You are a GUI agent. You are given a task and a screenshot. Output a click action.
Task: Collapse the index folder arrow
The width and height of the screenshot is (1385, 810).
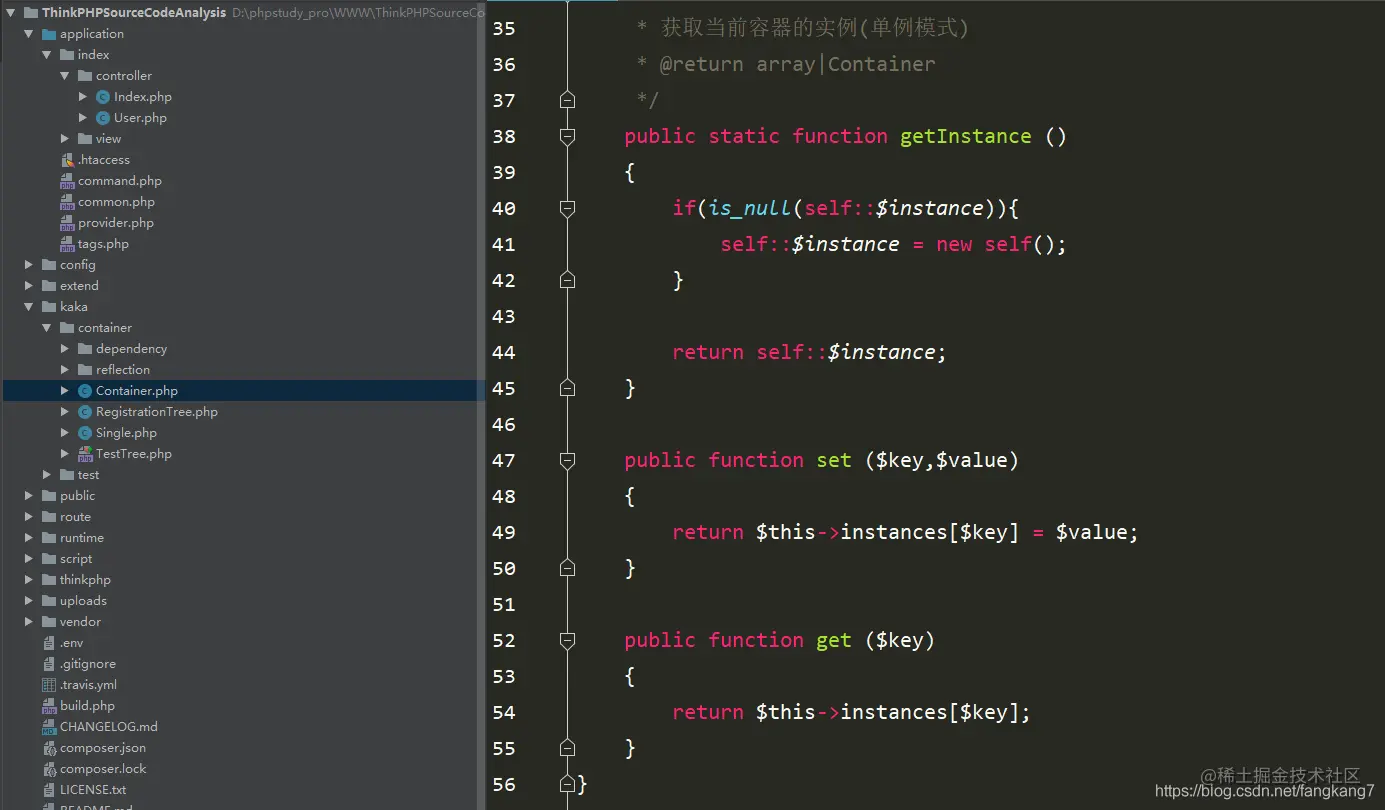tap(47, 55)
